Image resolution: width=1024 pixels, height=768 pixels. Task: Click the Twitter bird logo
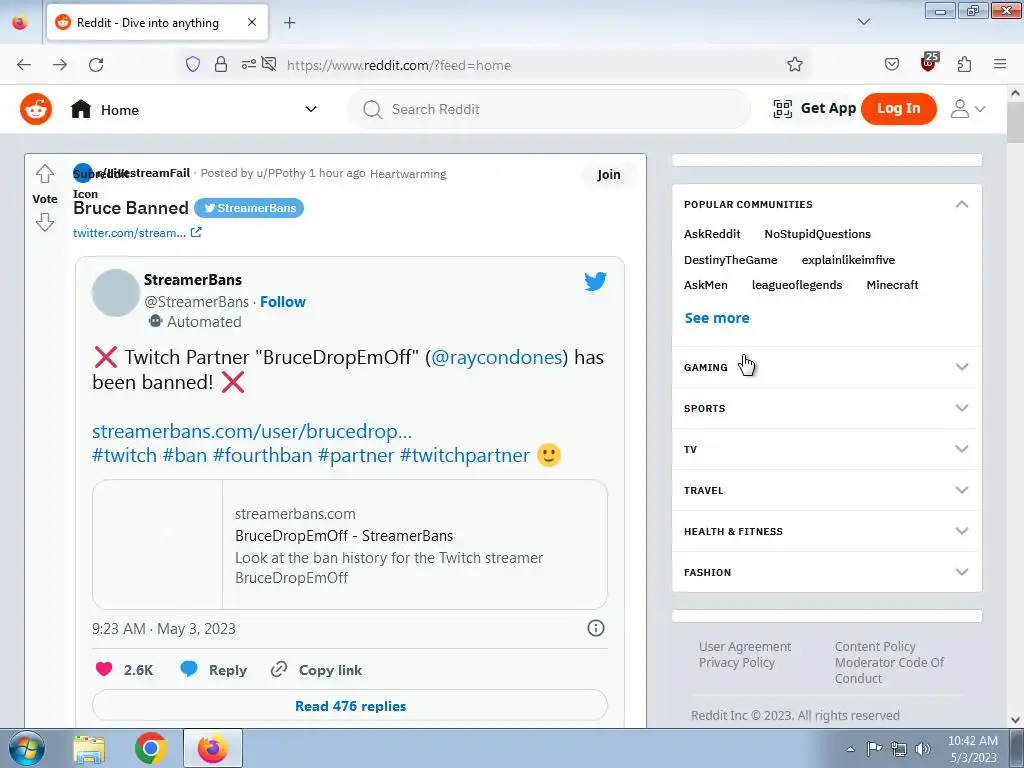point(595,281)
